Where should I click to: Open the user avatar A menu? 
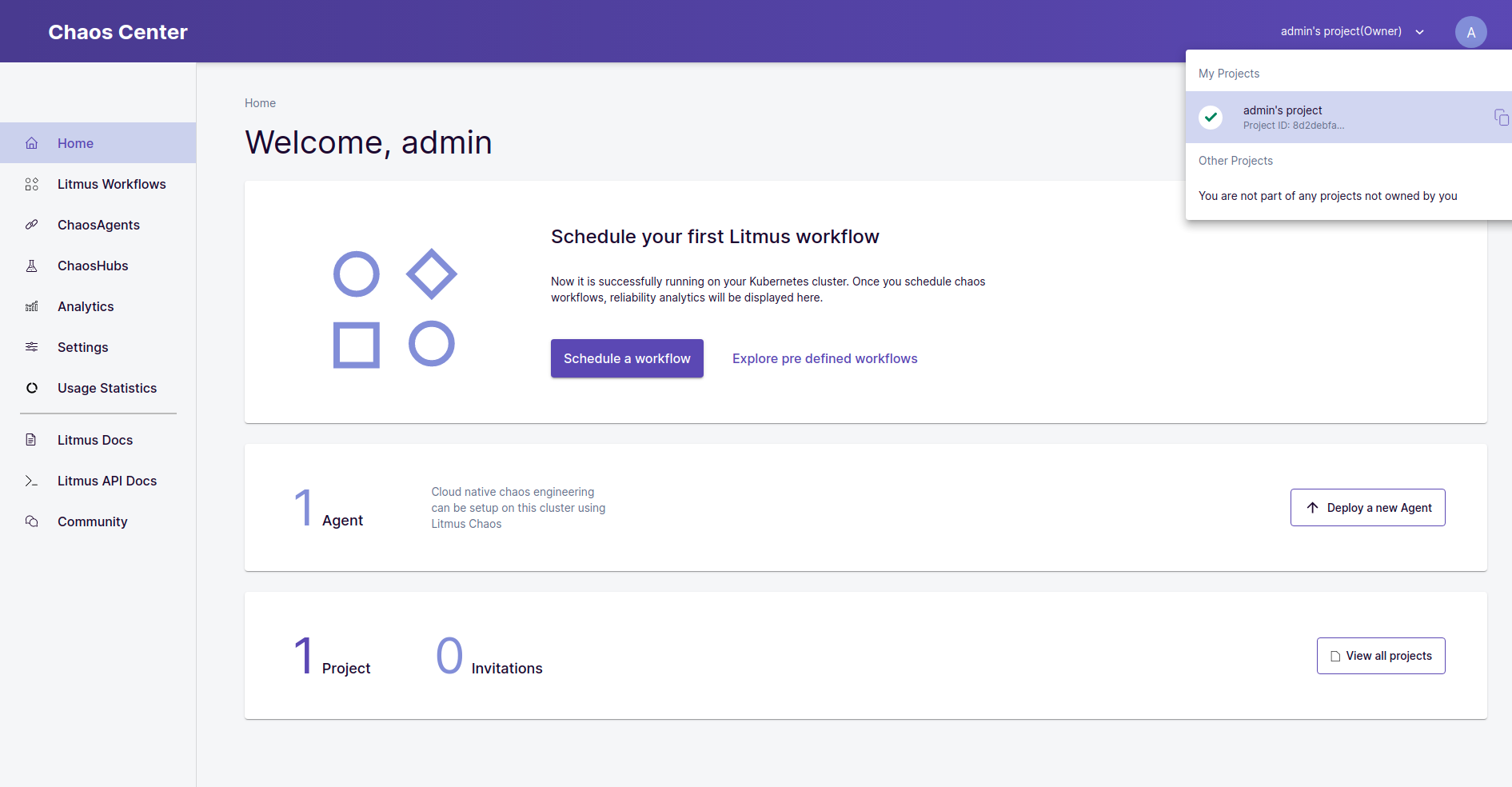click(1471, 32)
